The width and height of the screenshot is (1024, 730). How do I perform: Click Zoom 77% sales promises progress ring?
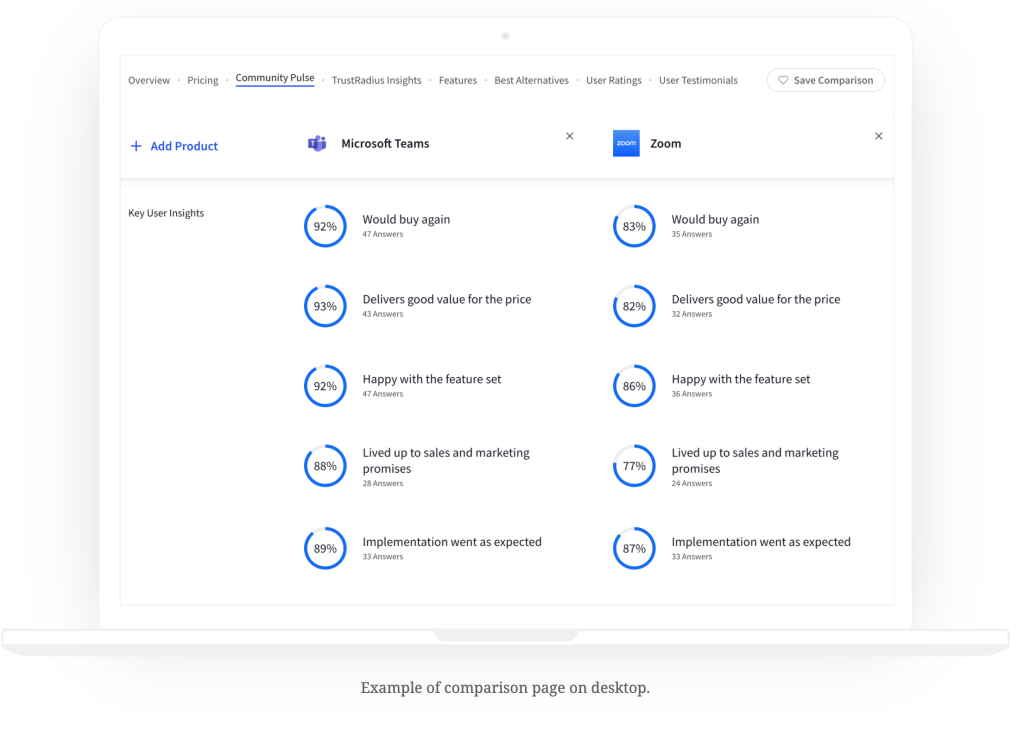tap(634, 466)
